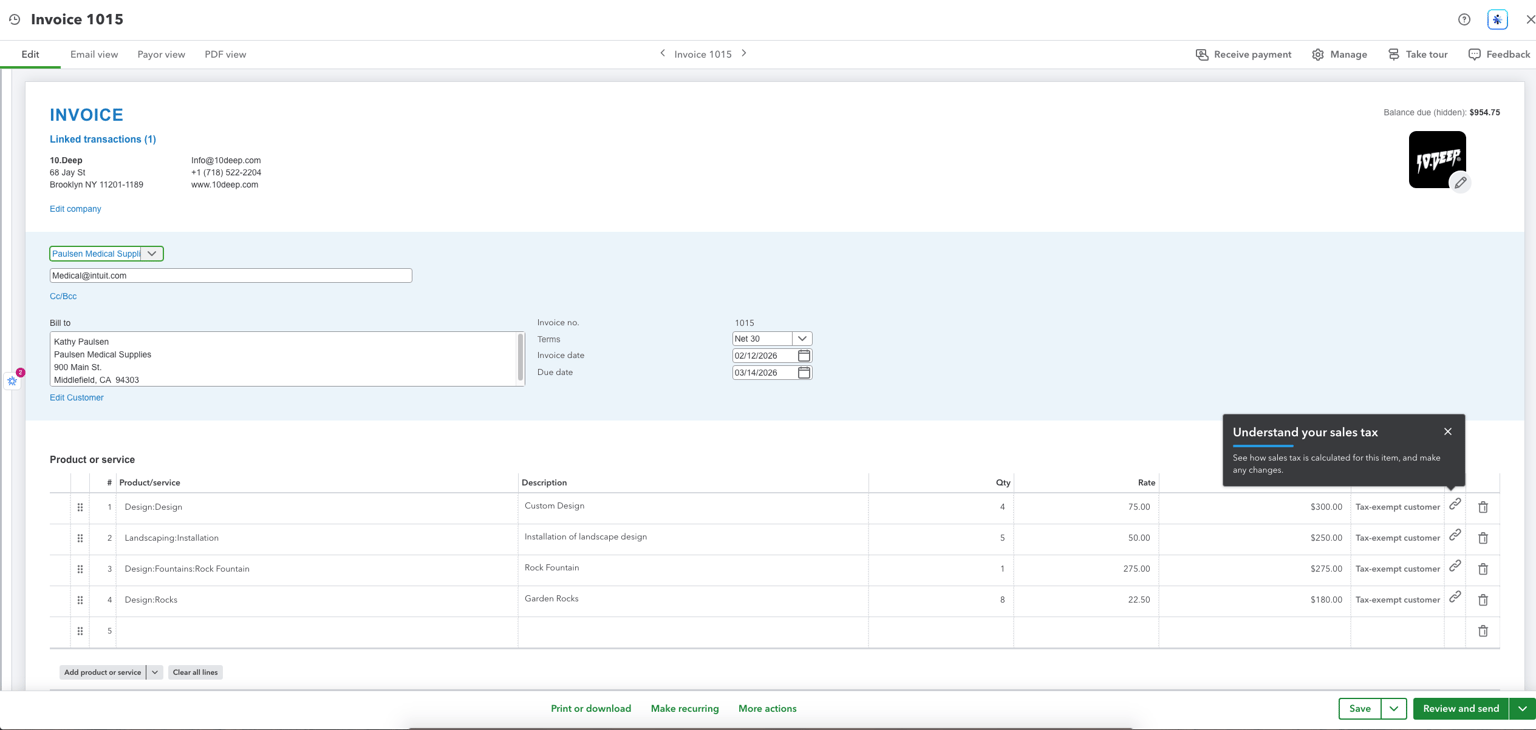Expand the Save options arrow

pyautogui.click(x=1394, y=709)
